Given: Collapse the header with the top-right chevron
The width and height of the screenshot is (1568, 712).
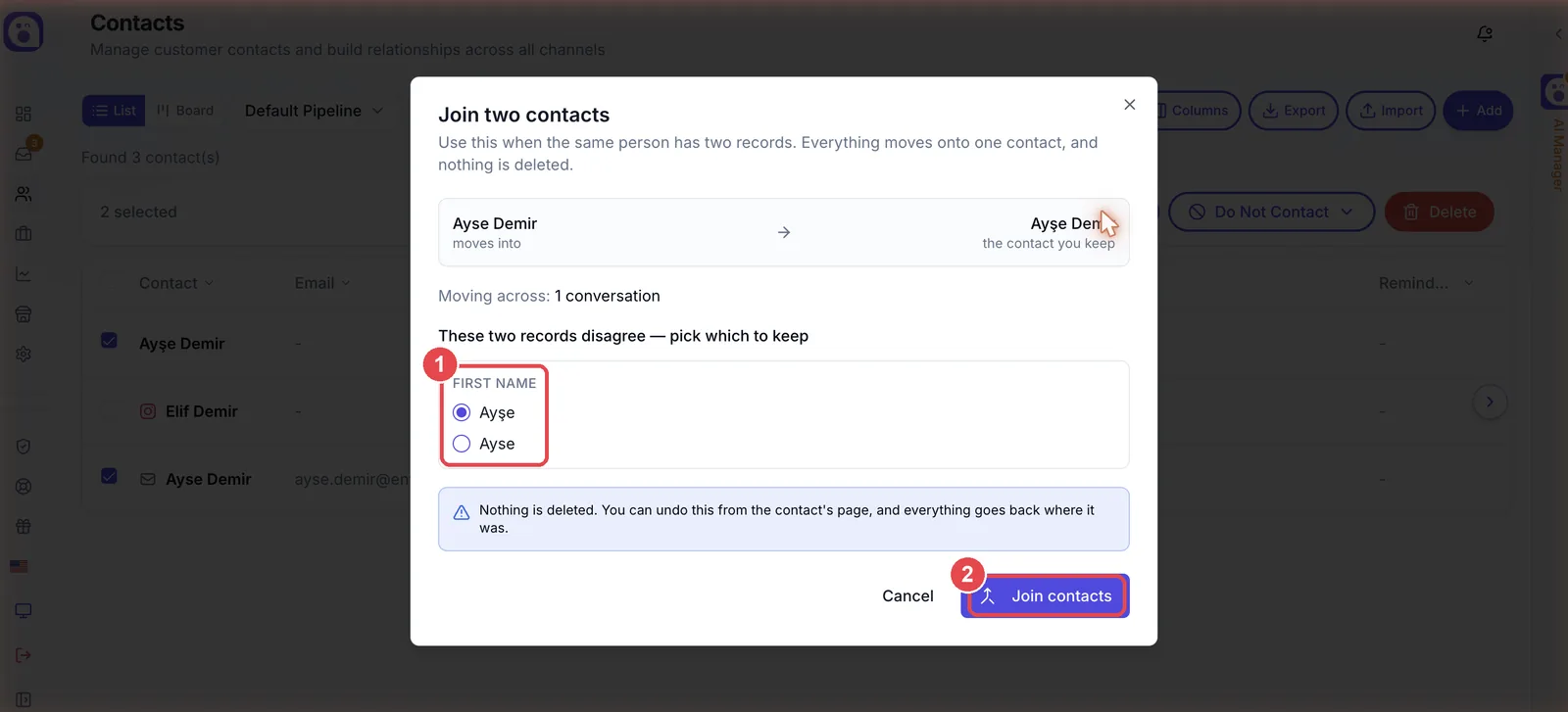Looking at the screenshot, I should point(1558,33).
